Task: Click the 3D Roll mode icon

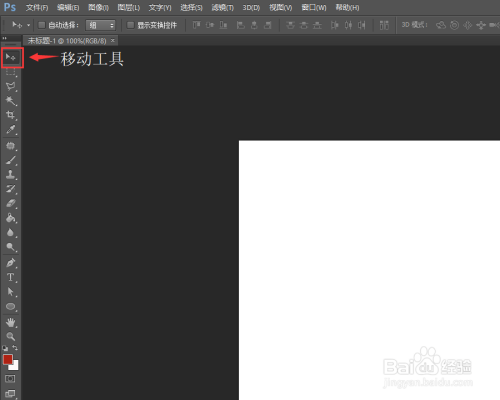Action: (454, 25)
